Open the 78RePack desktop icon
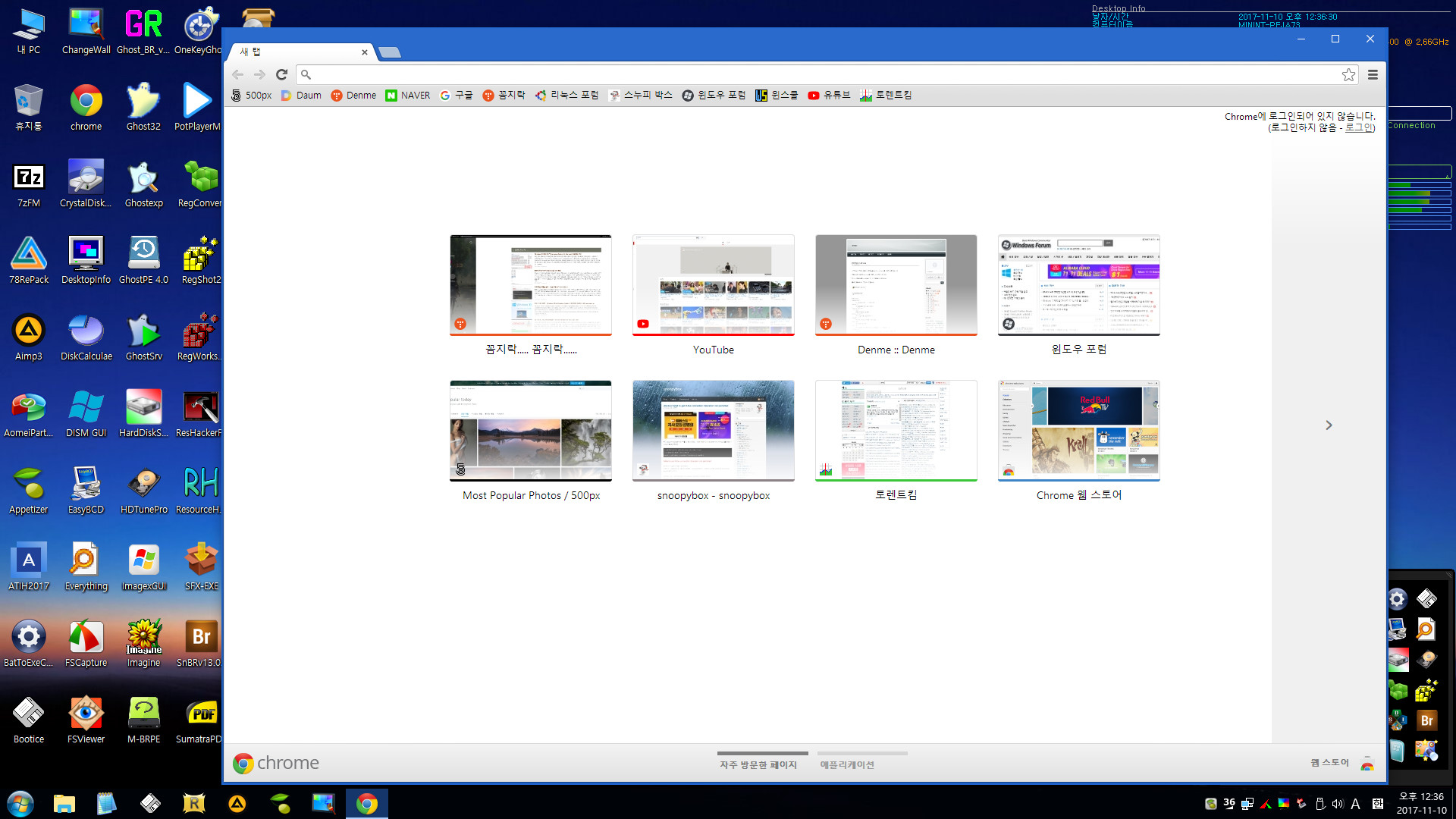1456x819 pixels. point(29,262)
